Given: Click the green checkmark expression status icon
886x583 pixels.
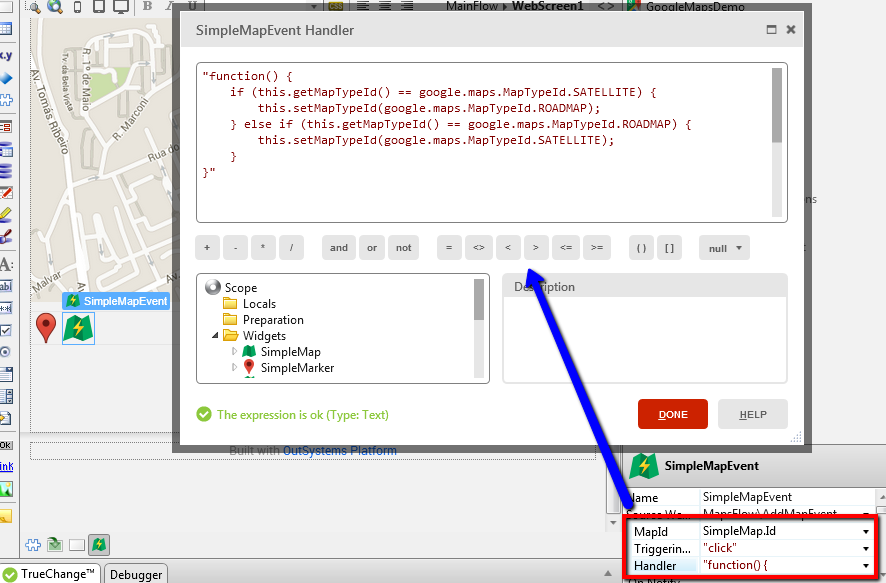Looking at the screenshot, I should [x=204, y=414].
